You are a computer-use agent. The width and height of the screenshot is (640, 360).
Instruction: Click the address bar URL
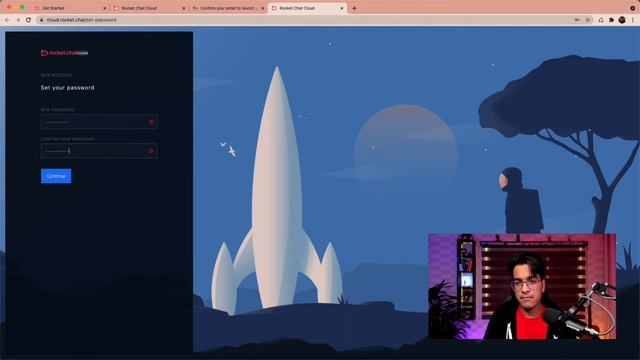[81, 20]
